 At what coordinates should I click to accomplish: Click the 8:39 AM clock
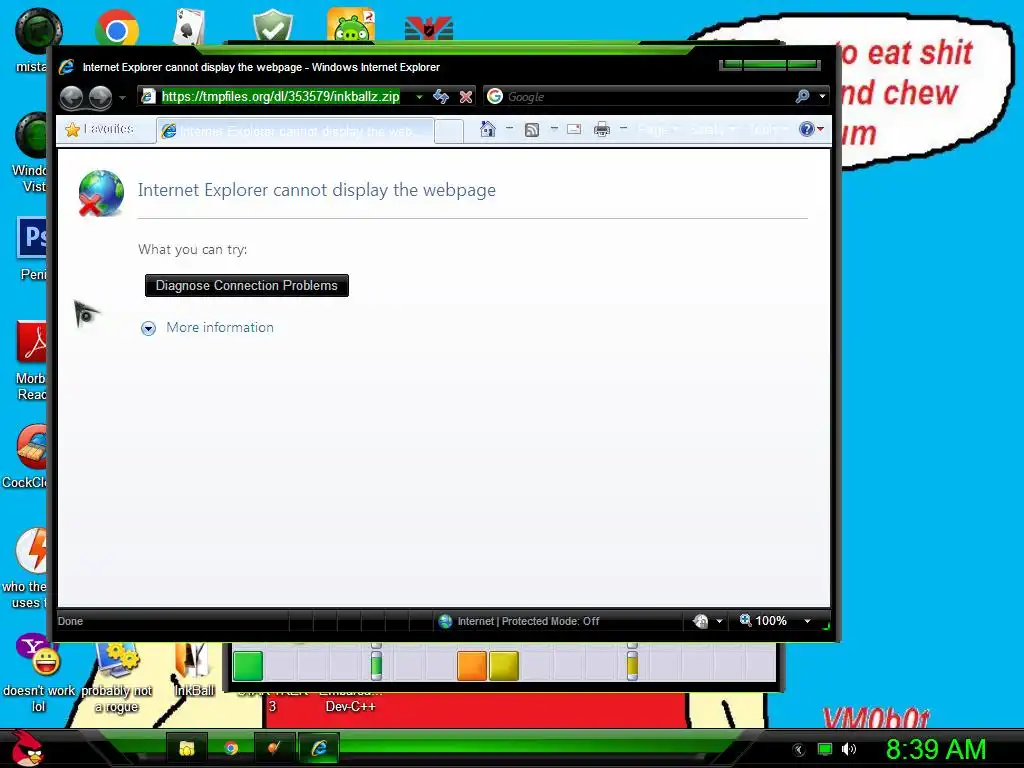[x=936, y=749]
